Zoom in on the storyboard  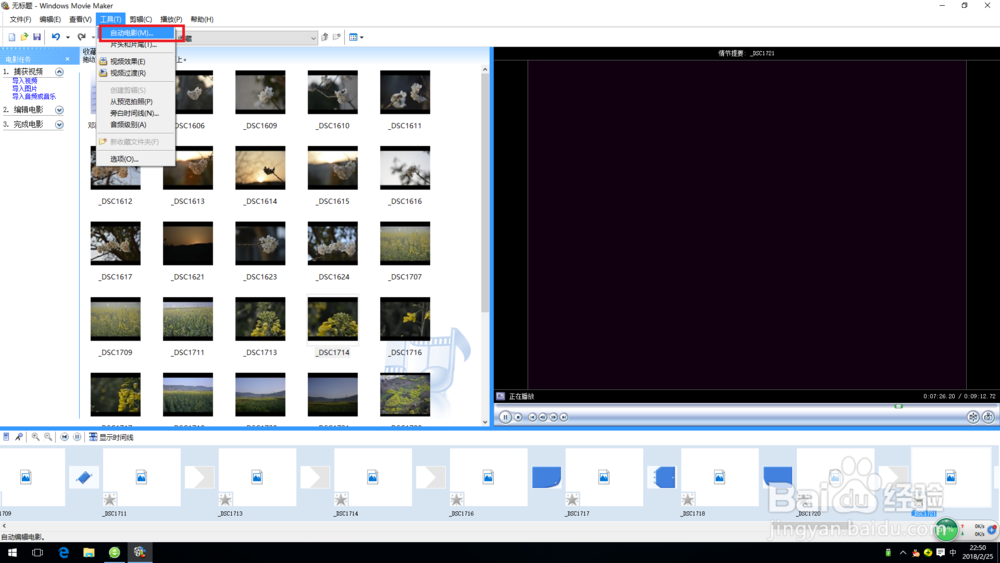(x=36, y=437)
